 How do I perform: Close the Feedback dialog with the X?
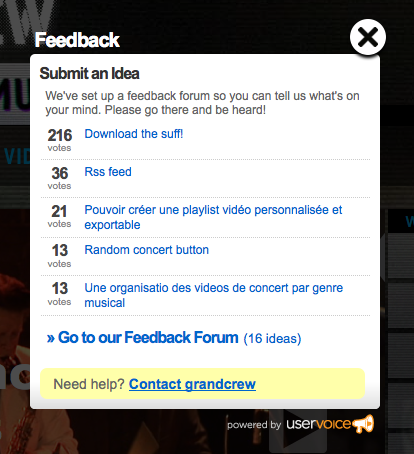point(368,37)
